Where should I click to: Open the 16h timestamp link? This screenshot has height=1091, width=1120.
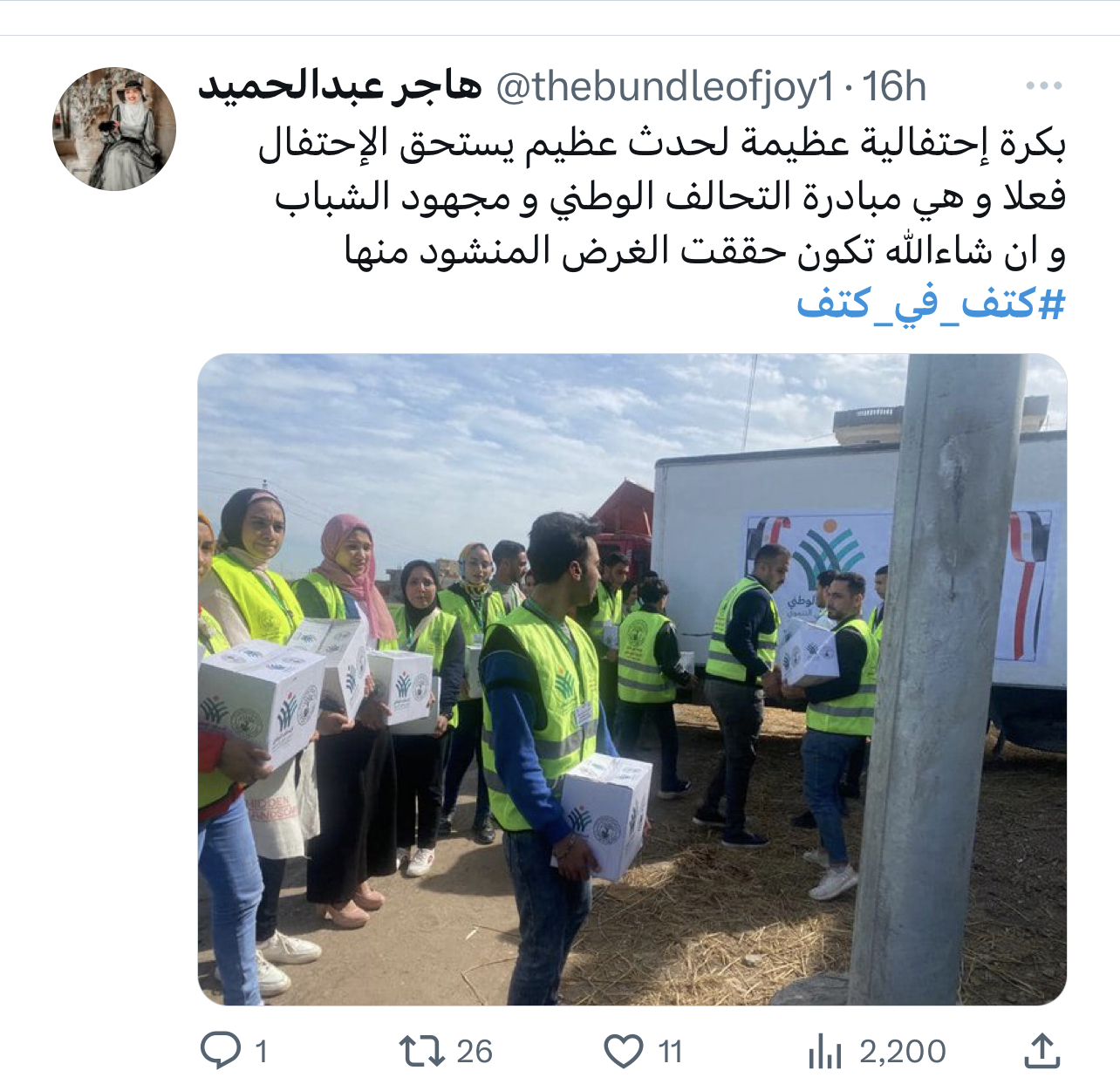coord(894,86)
